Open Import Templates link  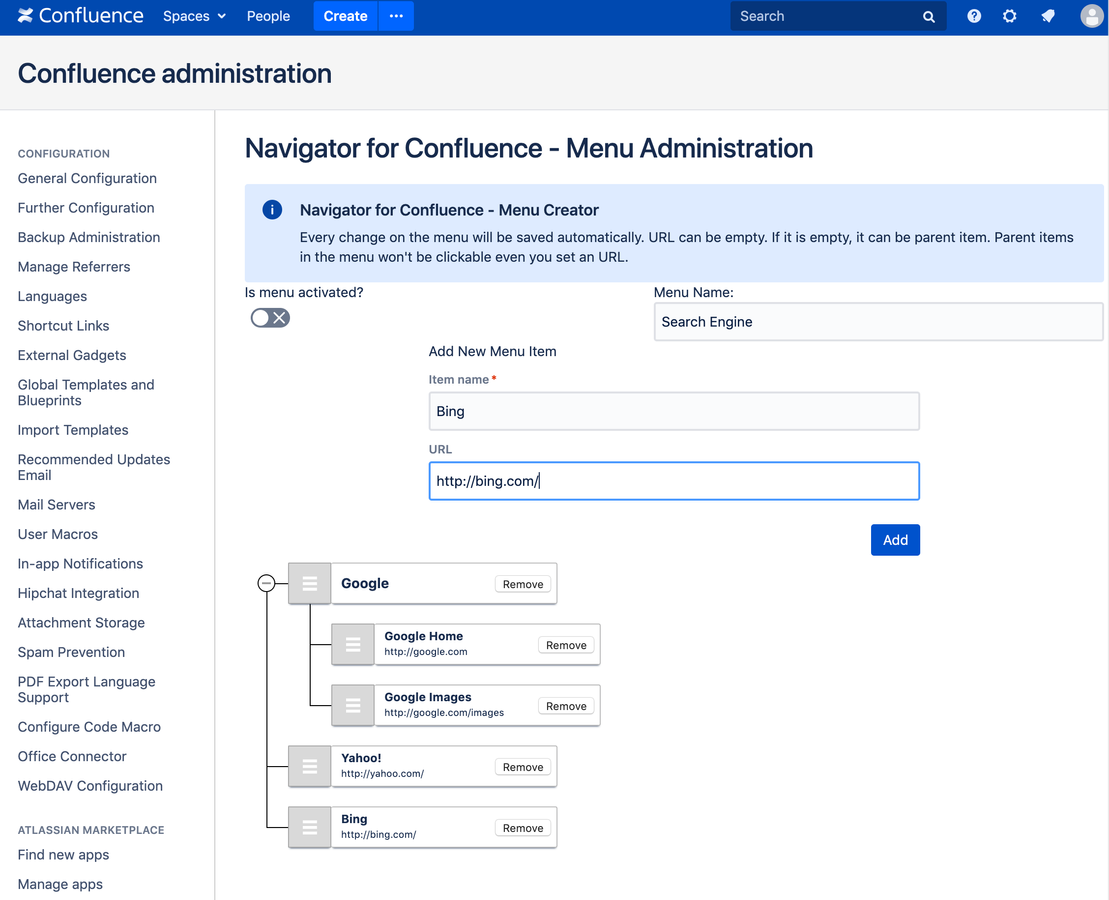point(73,430)
